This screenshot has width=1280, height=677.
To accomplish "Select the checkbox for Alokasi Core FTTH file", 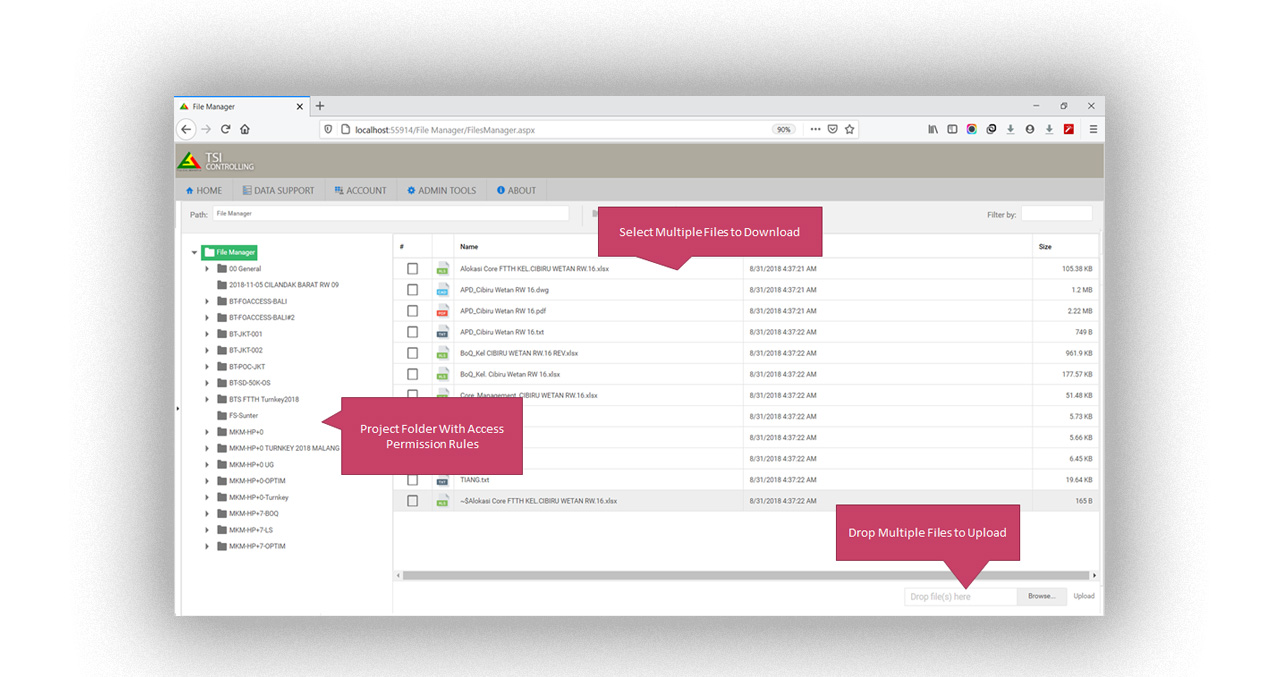I will pyautogui.click(x=412, y=268).
